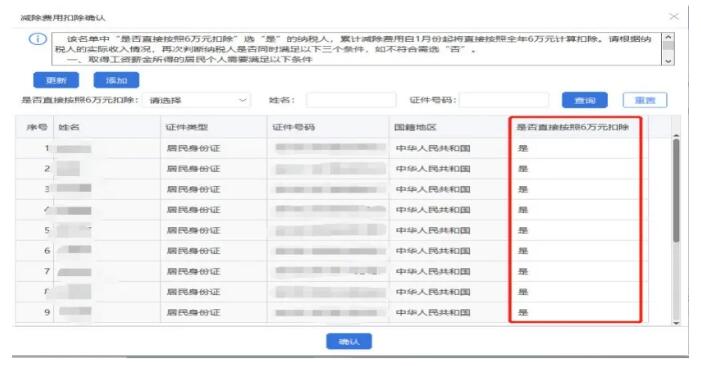Click the sequence number 6 cell
The image size is (701, 366).
point(47,251)
